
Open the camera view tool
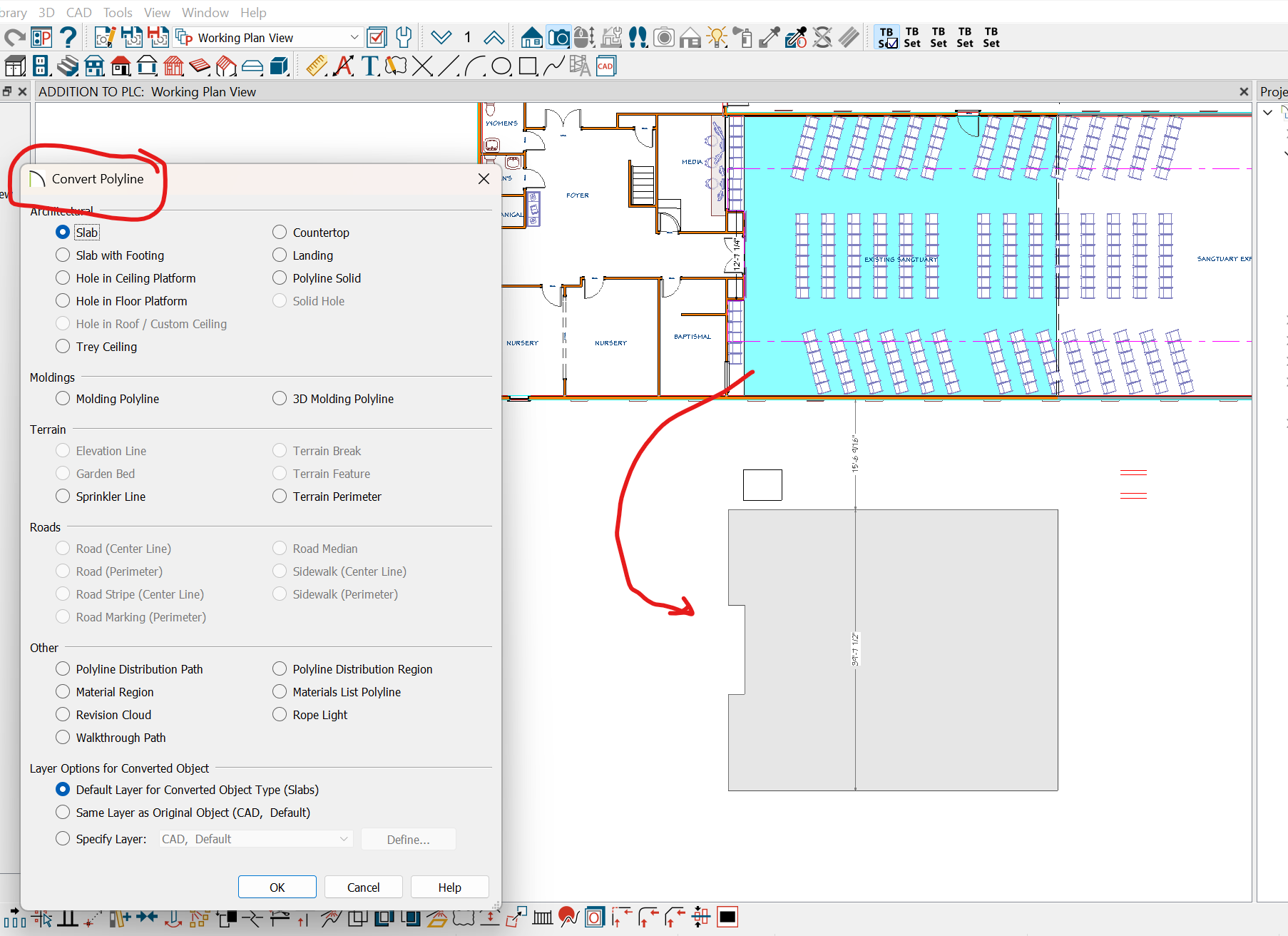pos(558,37)
